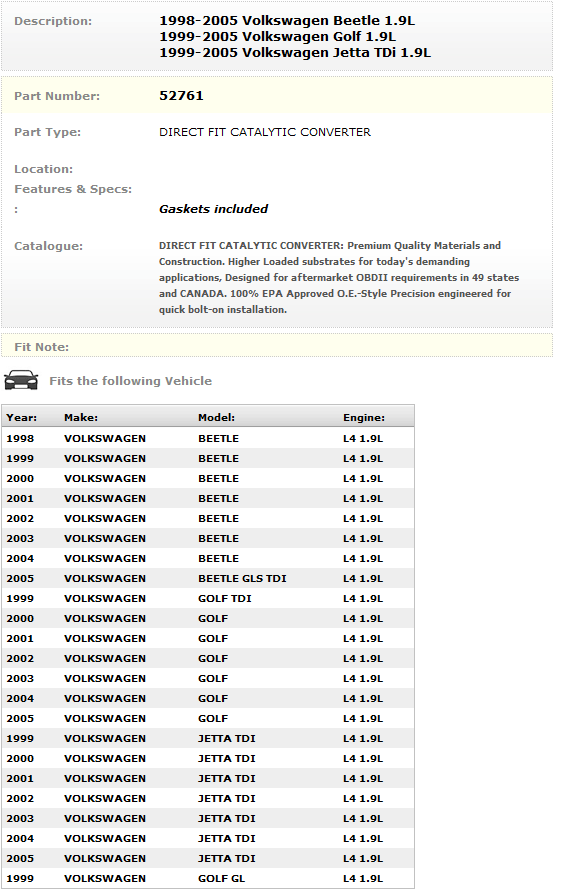This screenshot has width=570, height=896.
Task: Select the 1998 Volkswagen Beetle row
Action: 208,439
